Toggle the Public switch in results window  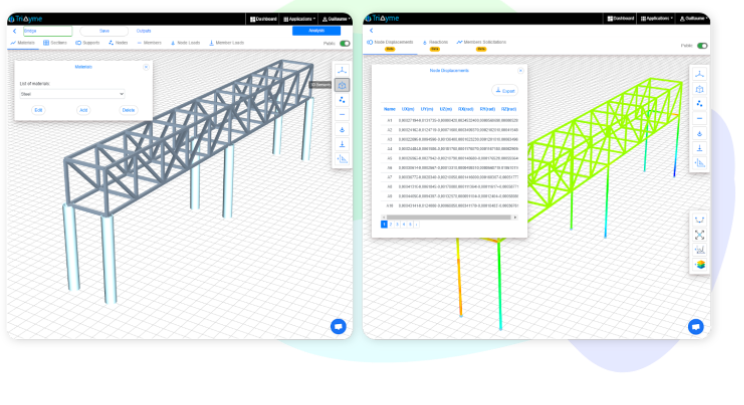[702, 45]
